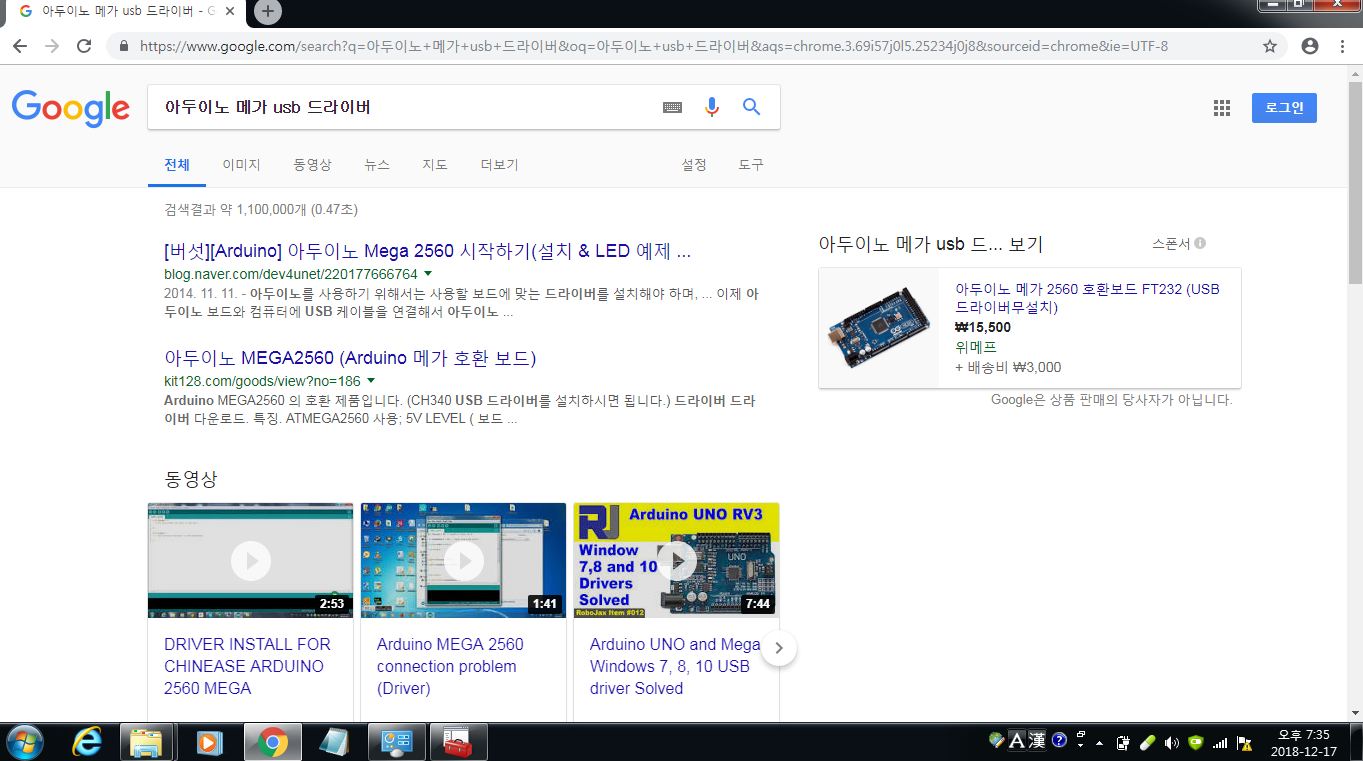Open the network signal tray icon
The image size is (1363, 761).
pos(1220,743)
